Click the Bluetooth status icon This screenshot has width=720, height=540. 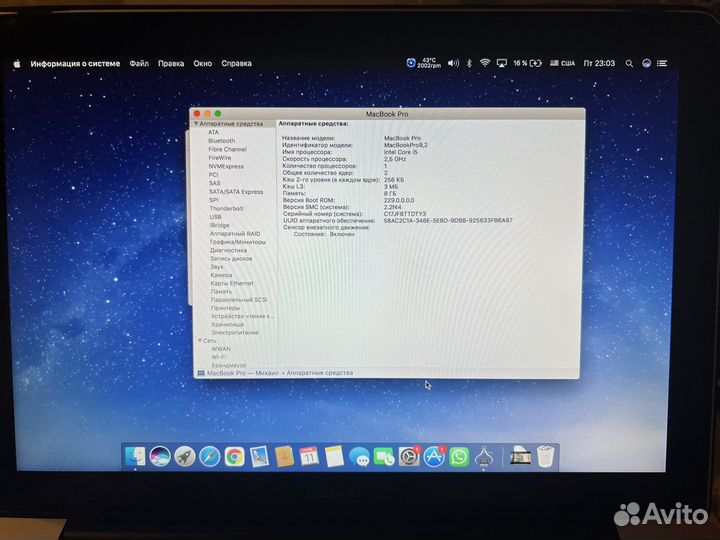469,63
